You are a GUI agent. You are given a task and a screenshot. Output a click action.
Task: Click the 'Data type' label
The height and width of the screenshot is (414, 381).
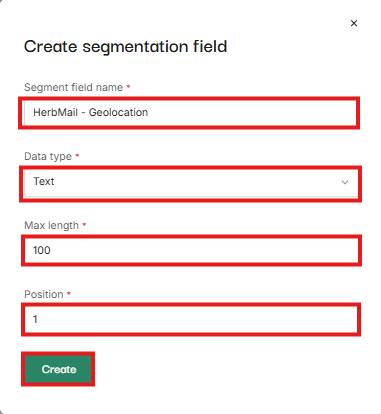pyautogui.click(x=48, y=156)
